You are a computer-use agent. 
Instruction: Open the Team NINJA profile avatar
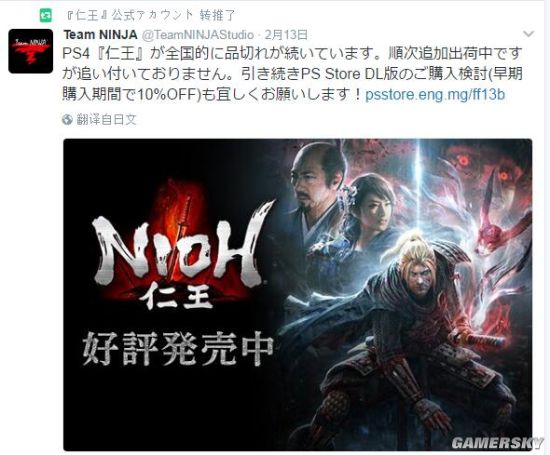click(31, 51)
